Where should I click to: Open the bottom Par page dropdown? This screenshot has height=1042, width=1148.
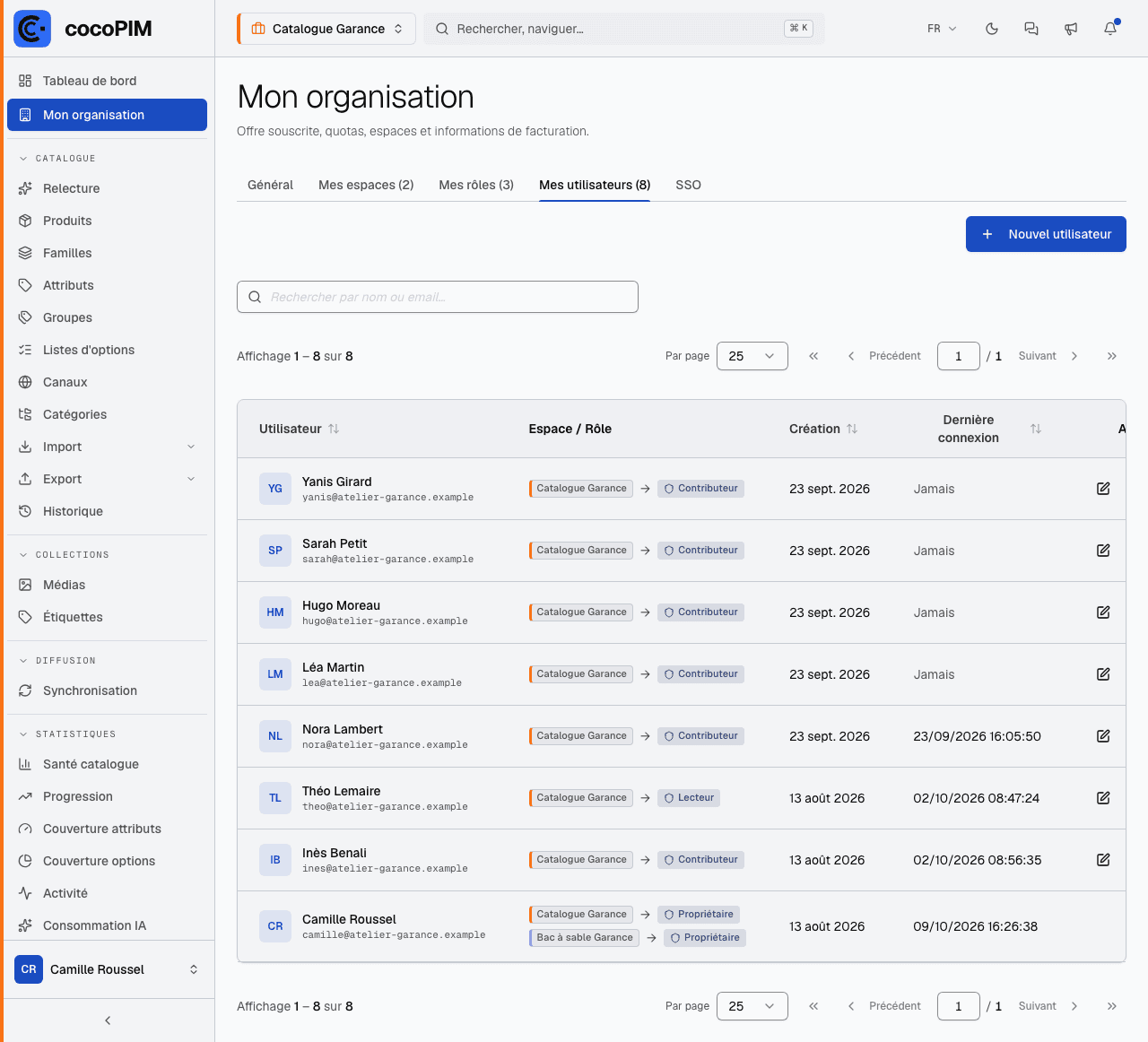[752, 1006]
